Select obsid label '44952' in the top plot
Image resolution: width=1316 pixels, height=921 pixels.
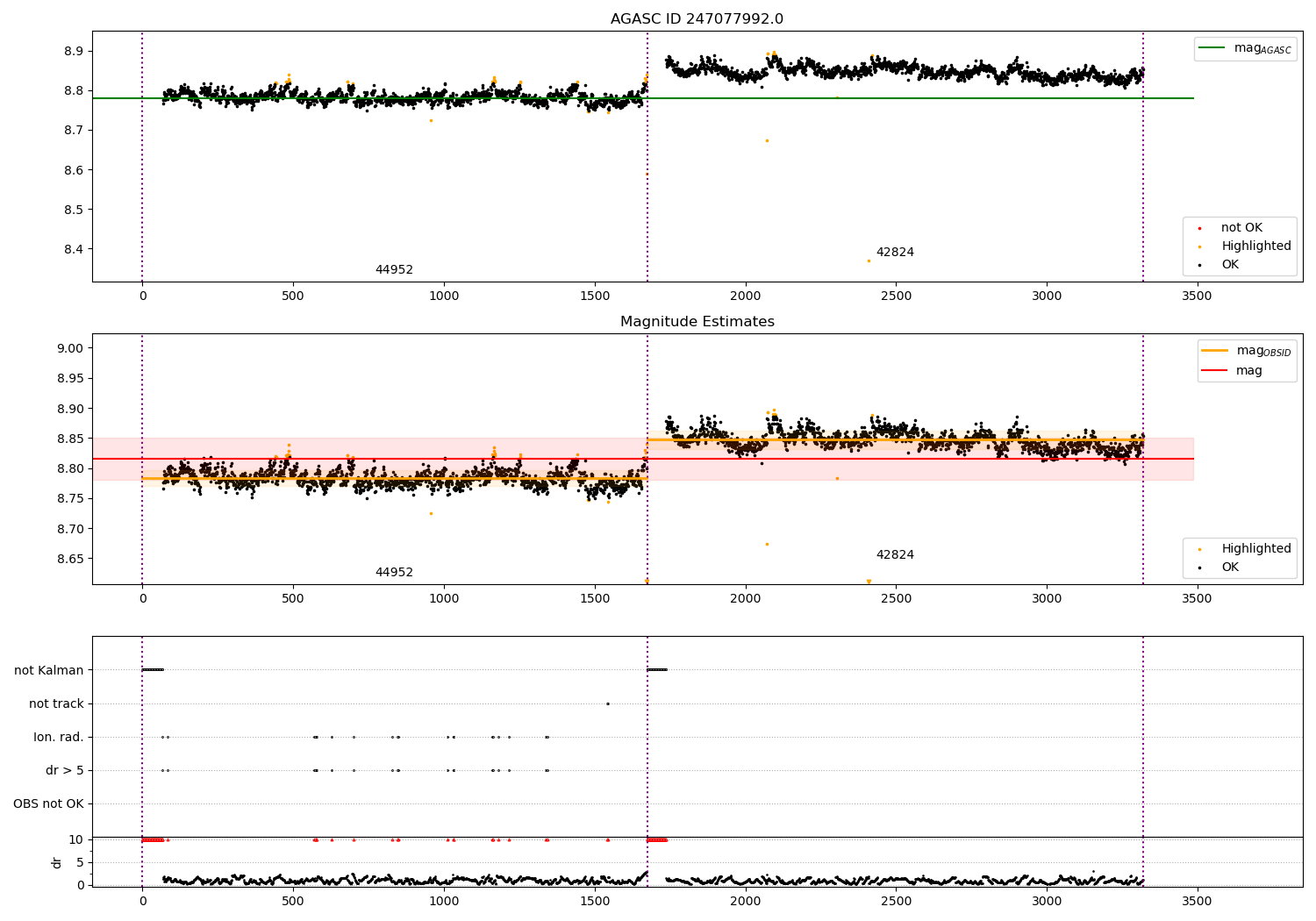tap(394, 270)
